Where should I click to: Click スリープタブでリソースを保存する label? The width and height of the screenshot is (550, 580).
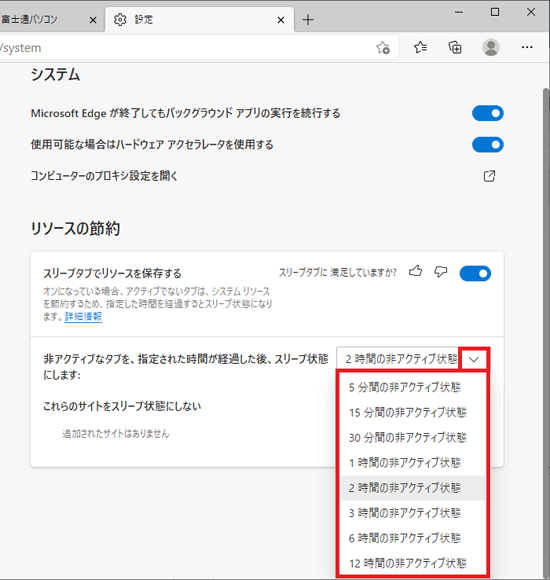(112, 273)
